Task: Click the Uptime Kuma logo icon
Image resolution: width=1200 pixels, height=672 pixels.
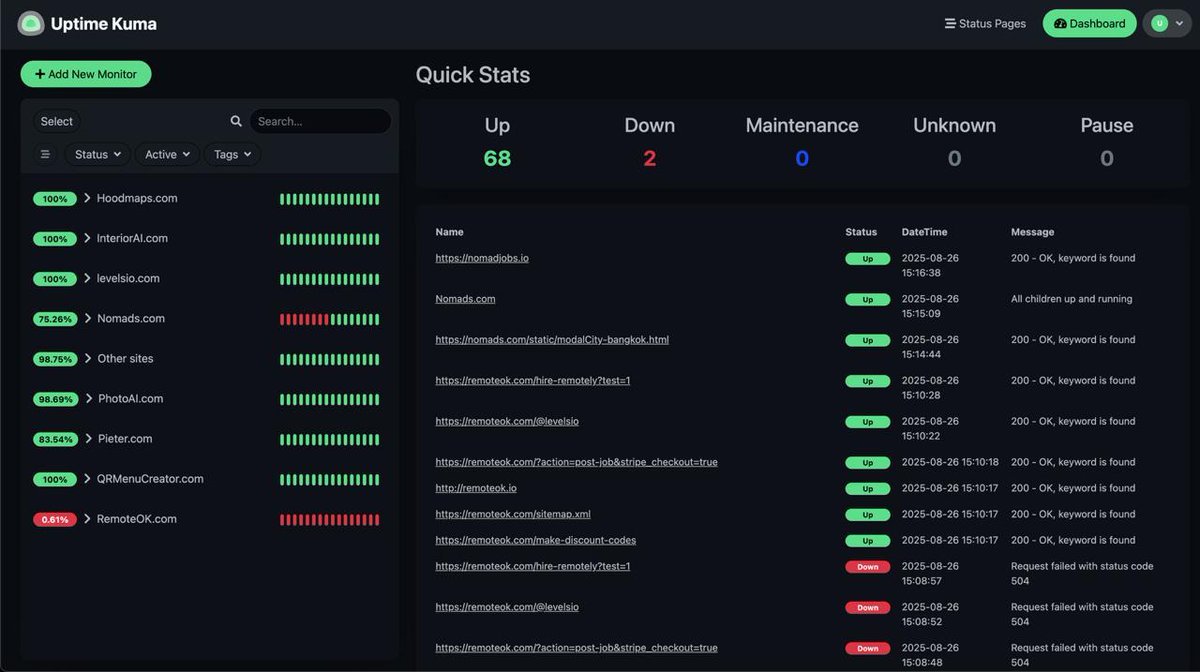Action: point(31,23)
